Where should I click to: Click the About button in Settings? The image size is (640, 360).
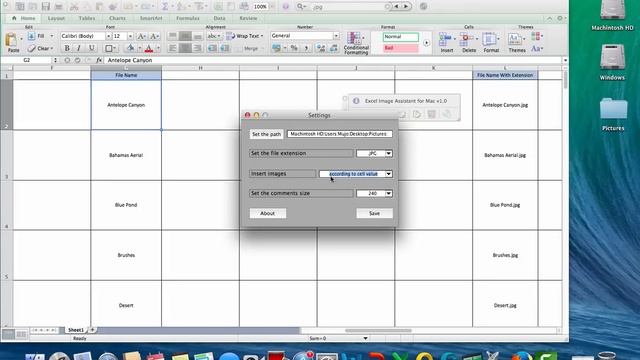268,213
